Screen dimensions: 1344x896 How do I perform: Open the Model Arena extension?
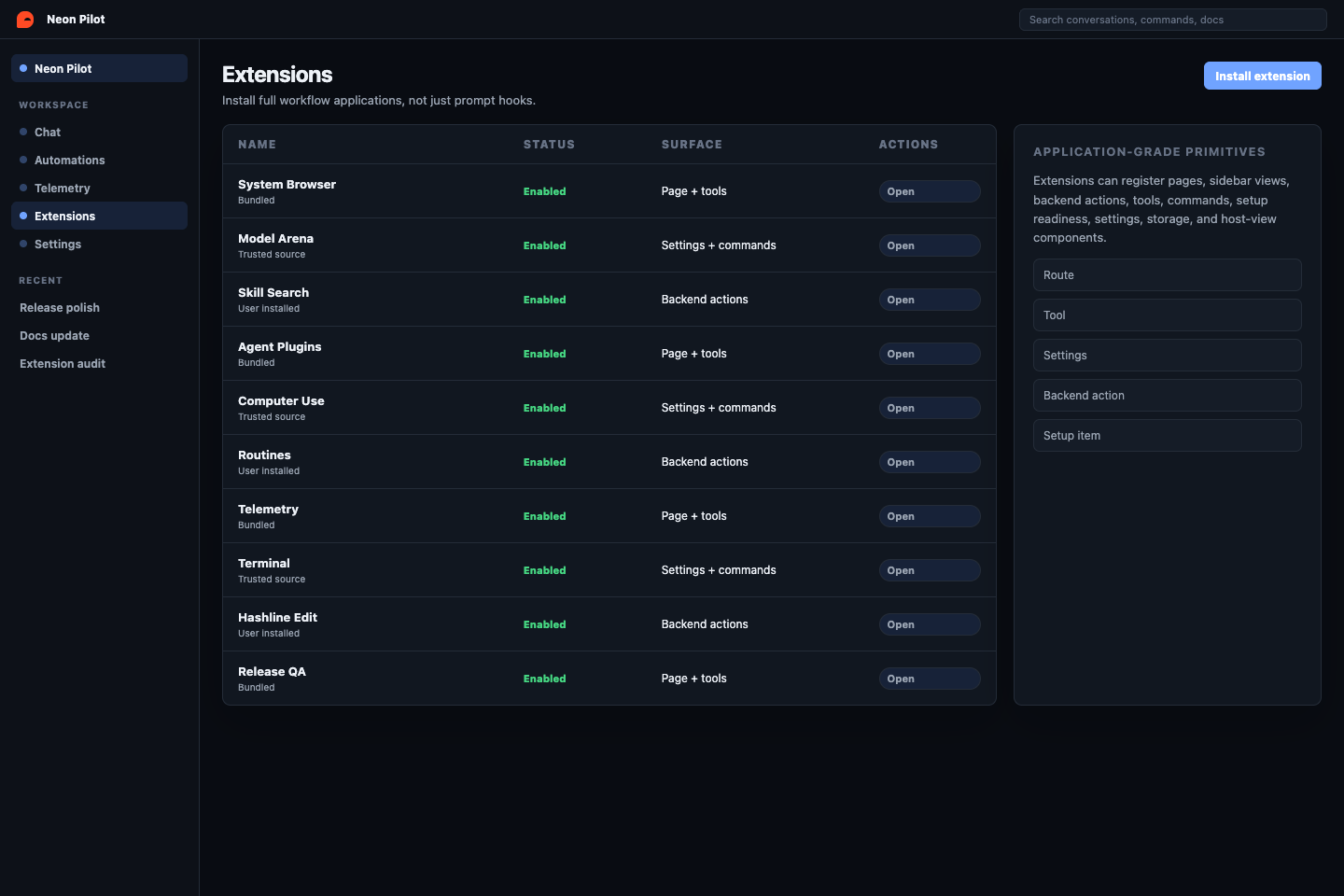pyautogui.click(x=930, y=245)
